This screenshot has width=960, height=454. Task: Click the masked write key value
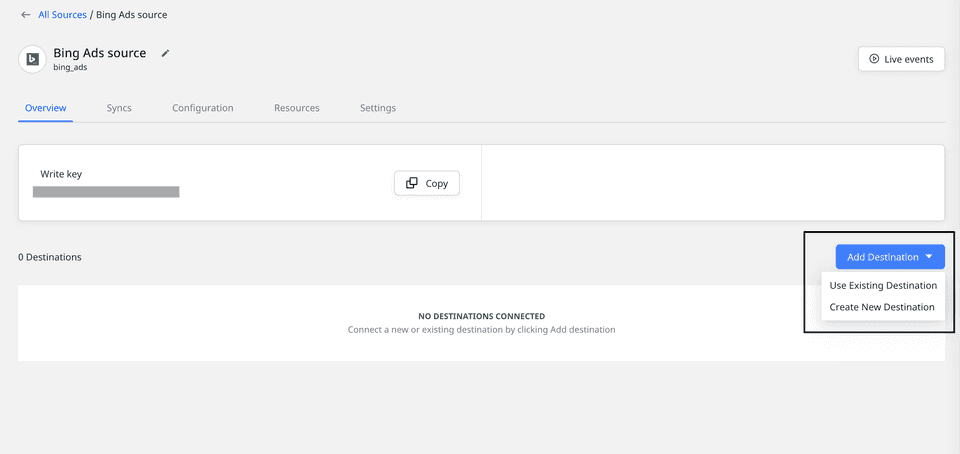tap(106, 191)
